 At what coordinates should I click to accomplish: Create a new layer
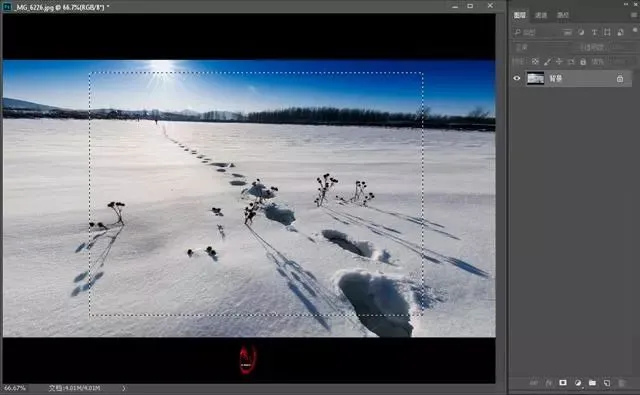click(607, 383)
